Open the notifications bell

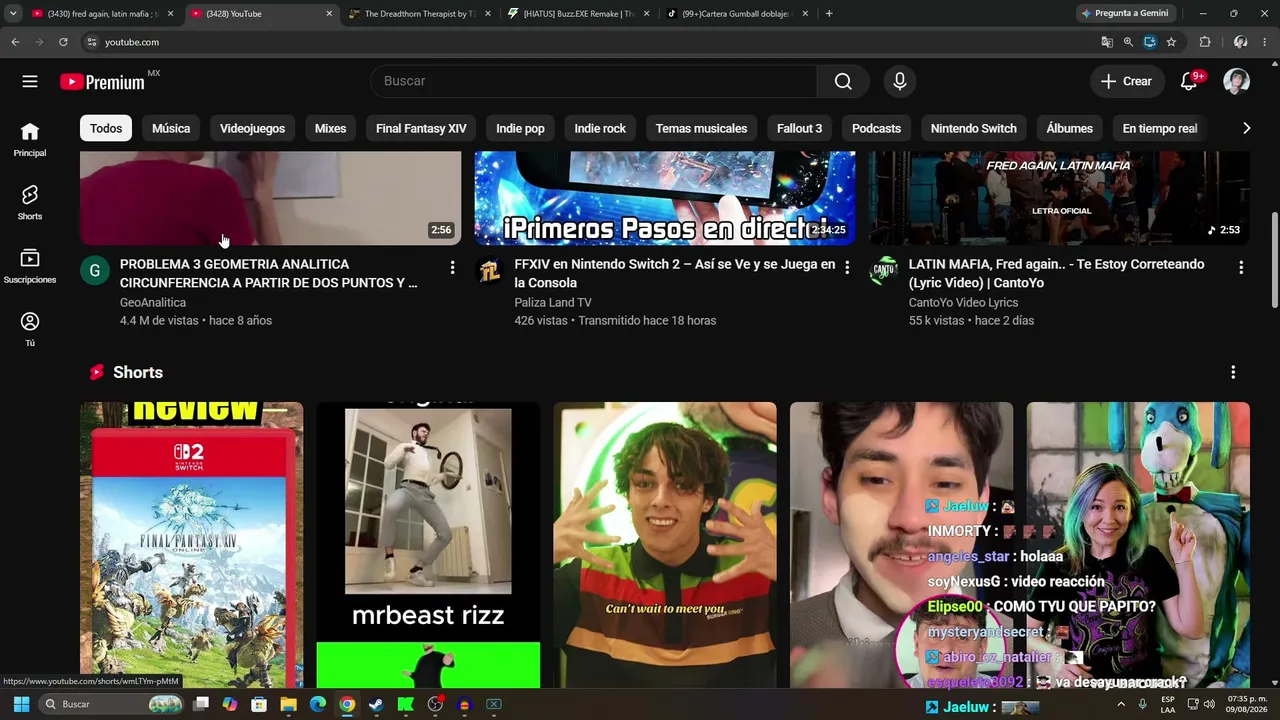coord(1189,81)
